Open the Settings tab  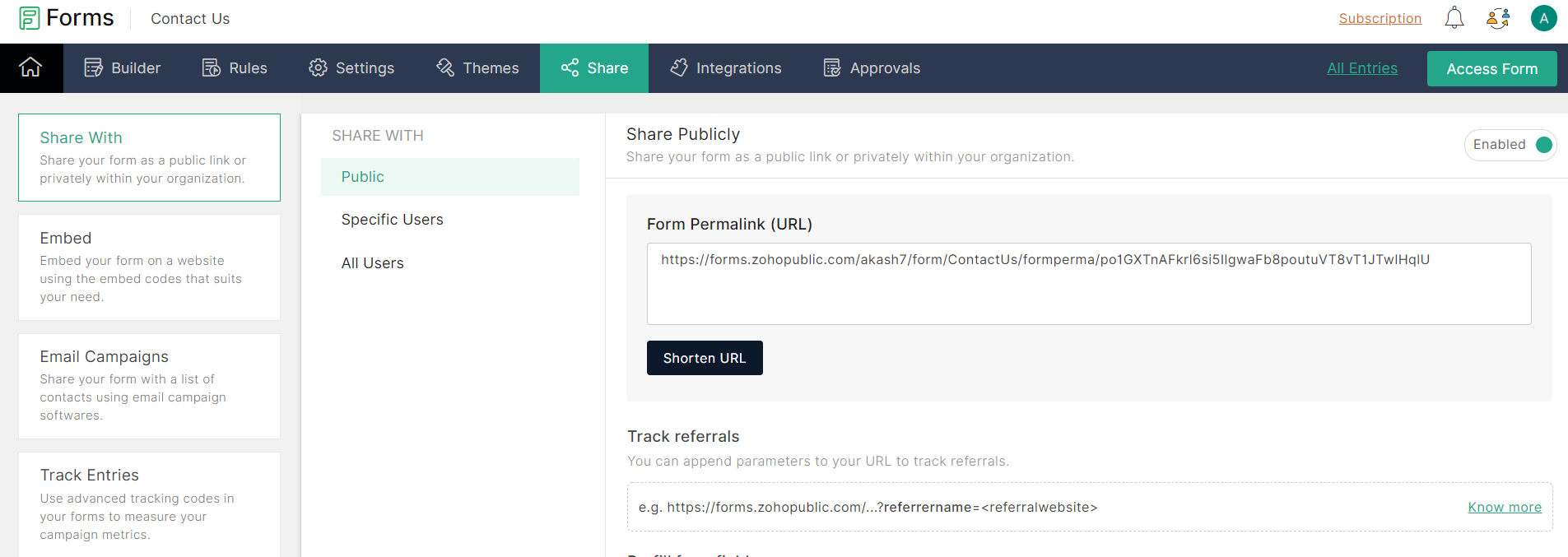(x=351, y=68)
